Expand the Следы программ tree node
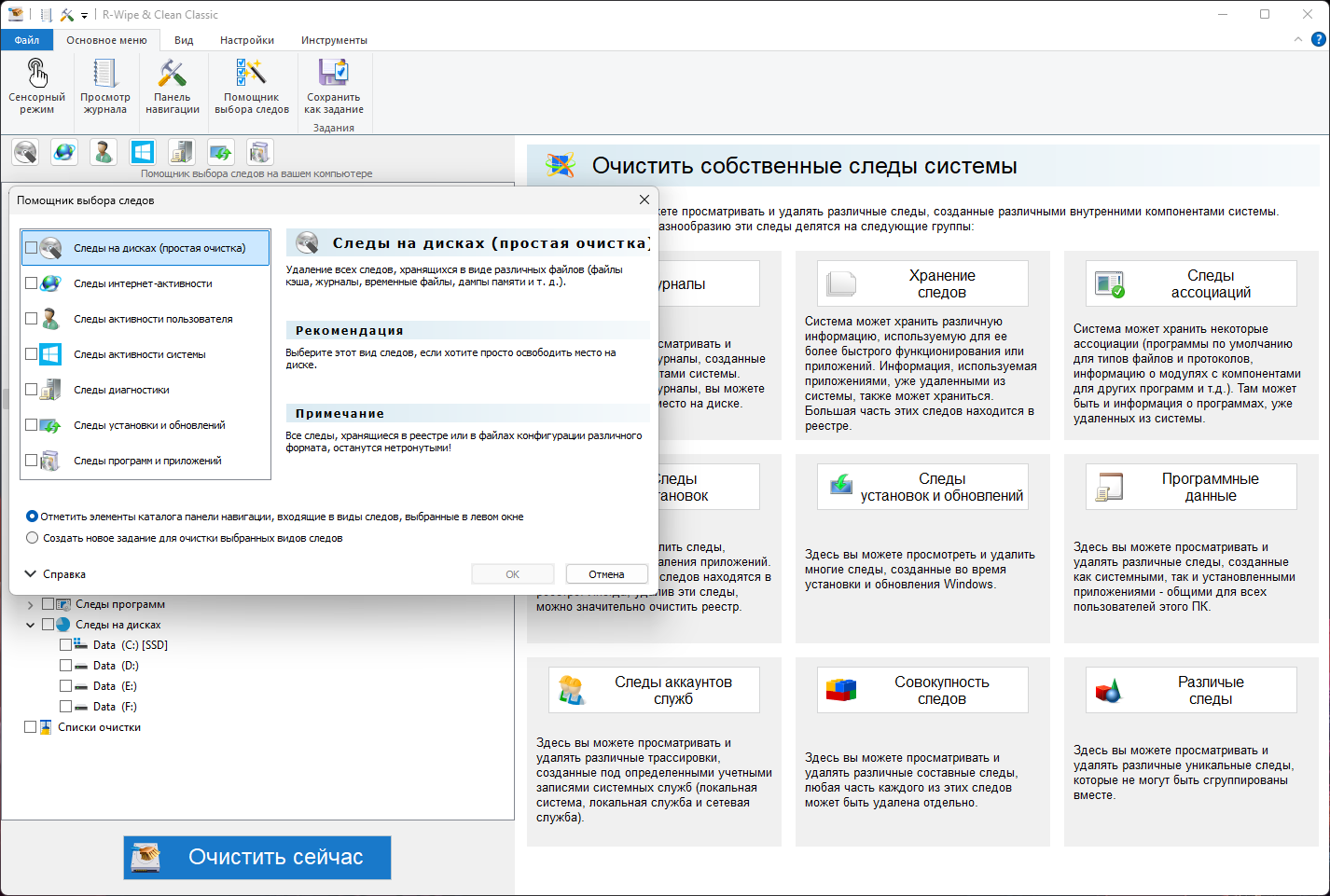The image size is (1330, 896). tap(31, 604)
